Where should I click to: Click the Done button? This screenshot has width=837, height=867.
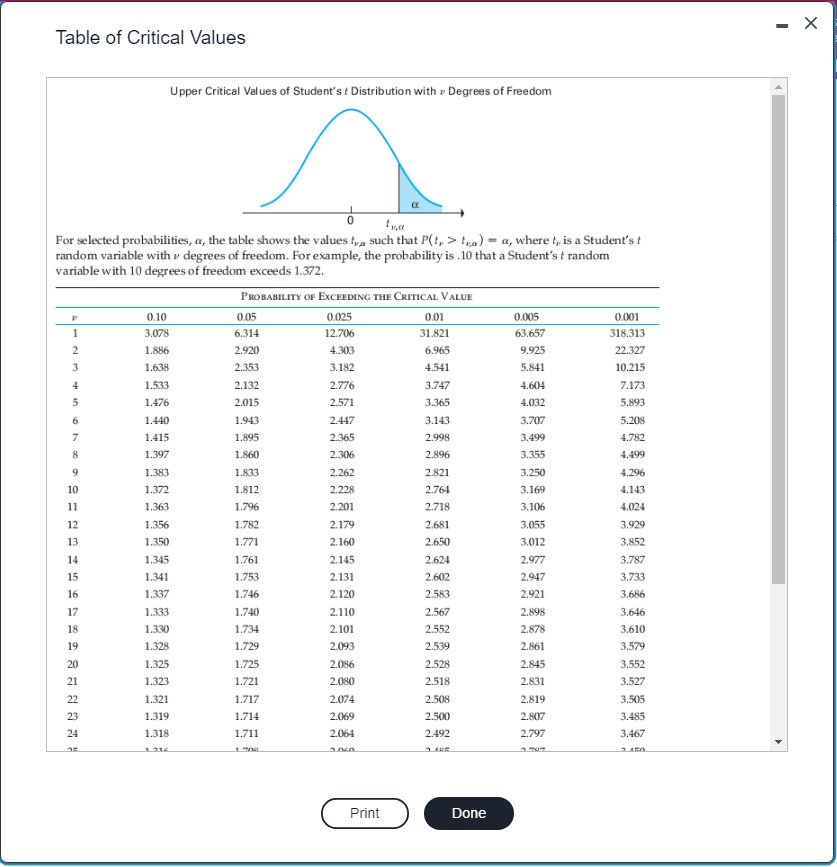click(469, 813)
